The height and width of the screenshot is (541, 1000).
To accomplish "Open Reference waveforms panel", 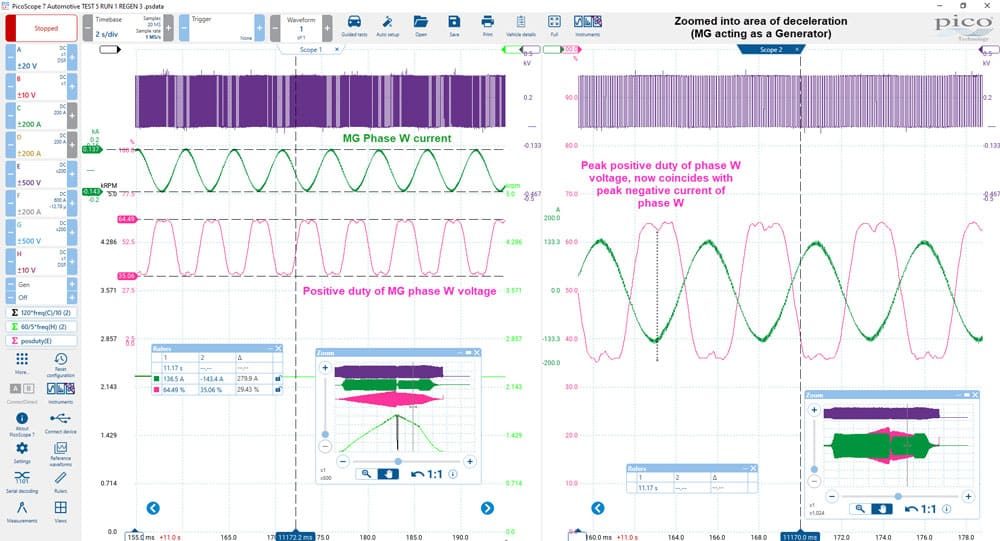I will 61,454.
